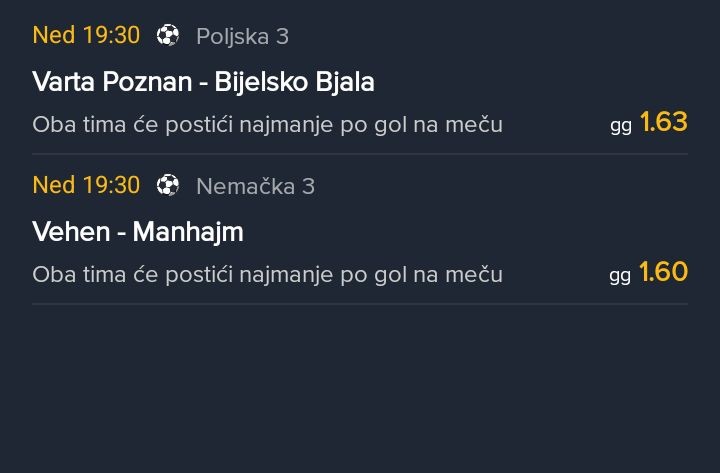This screenshot has height=473, width=720.
Task: Click the bet description under Vehen - Manhajm
Action: click(267, 275)
